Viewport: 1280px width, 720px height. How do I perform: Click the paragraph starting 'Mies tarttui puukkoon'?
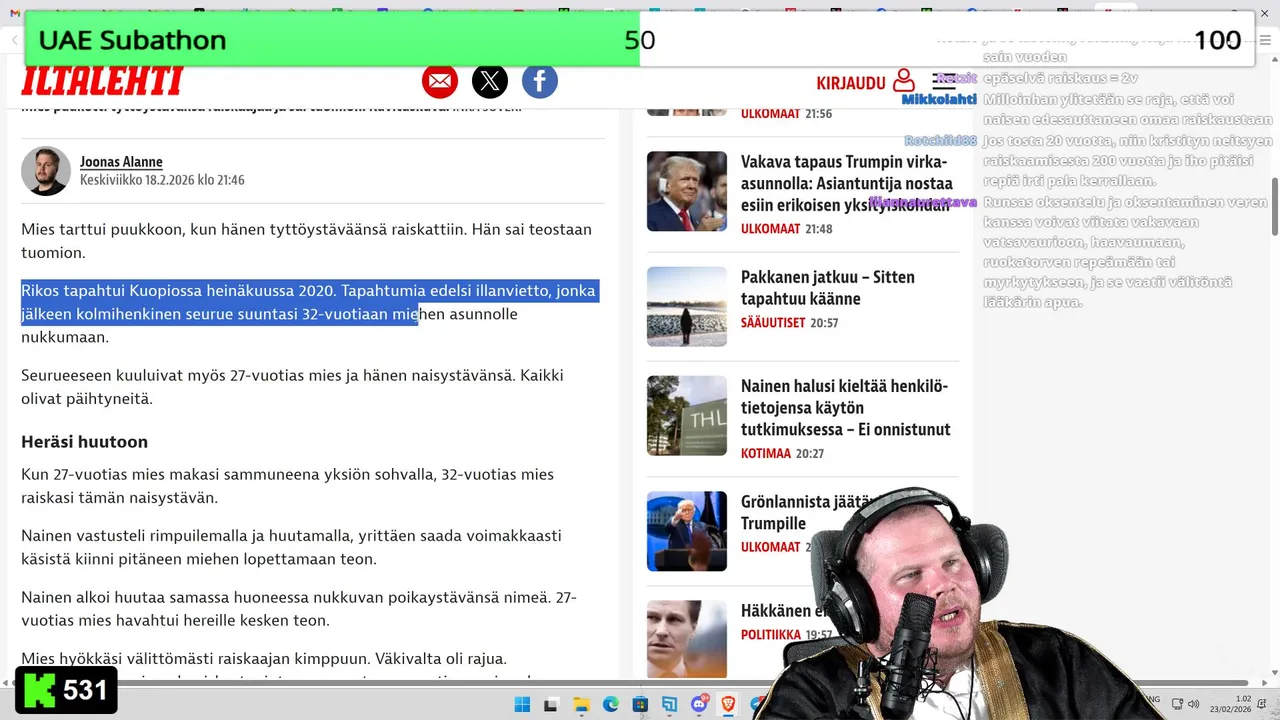pos(306,241)
